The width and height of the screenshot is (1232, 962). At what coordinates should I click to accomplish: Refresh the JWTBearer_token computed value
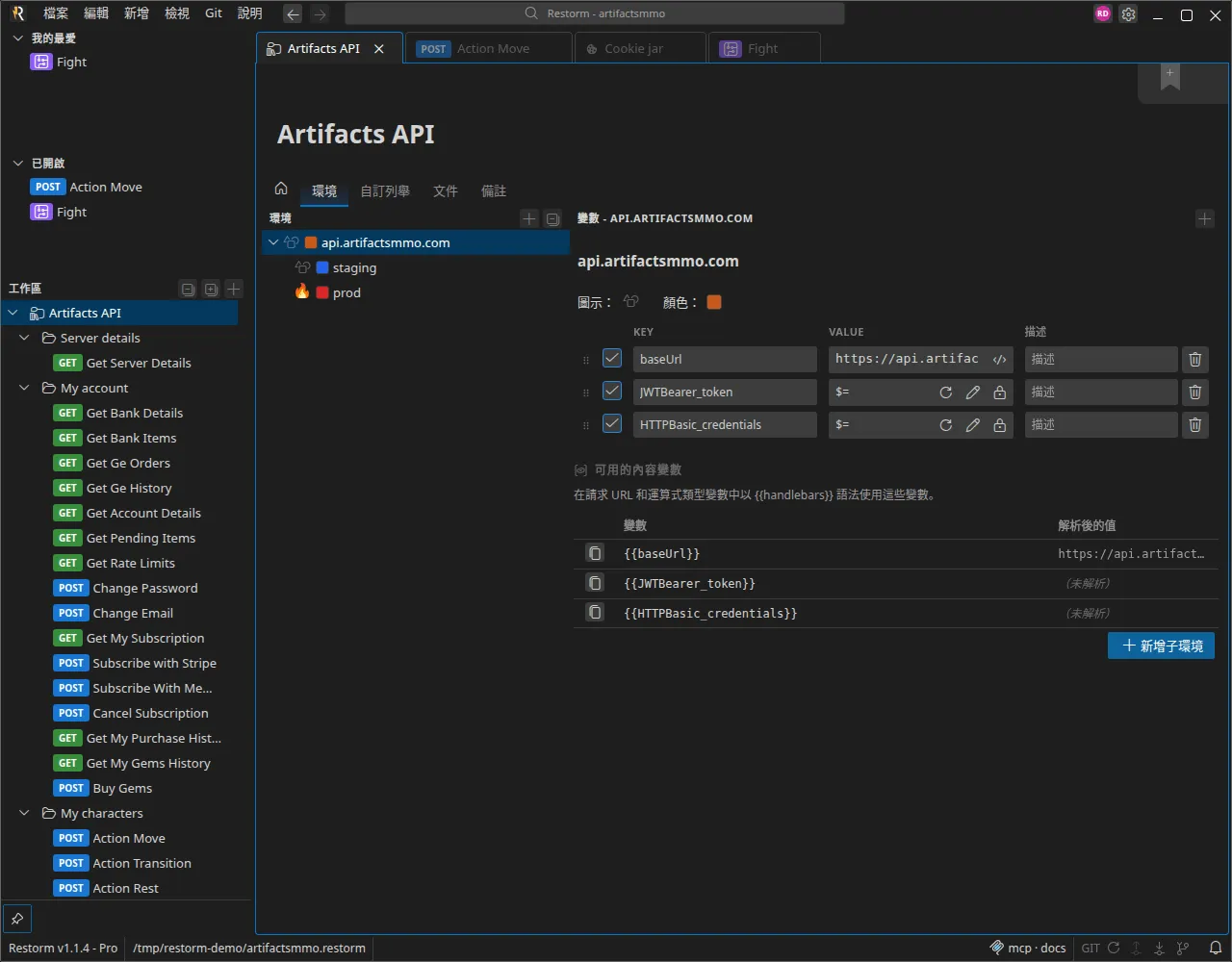pyautogui.click(x=946, y=392)
